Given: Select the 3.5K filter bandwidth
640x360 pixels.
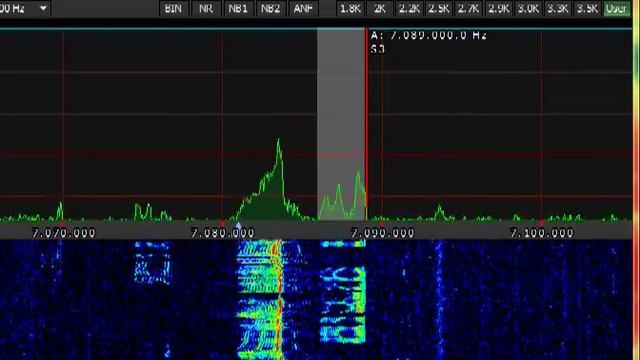Looking at the screenshot, I should tap(587, 9).
